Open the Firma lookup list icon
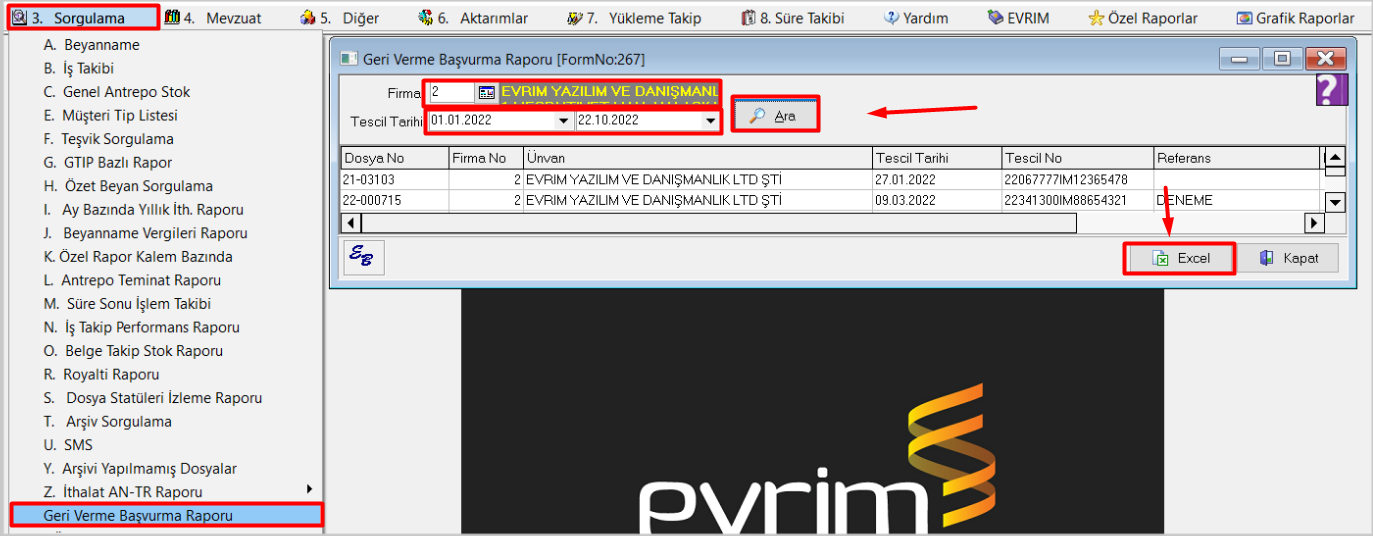Viewport: 1373px width, 536px height. pos(486,92)
